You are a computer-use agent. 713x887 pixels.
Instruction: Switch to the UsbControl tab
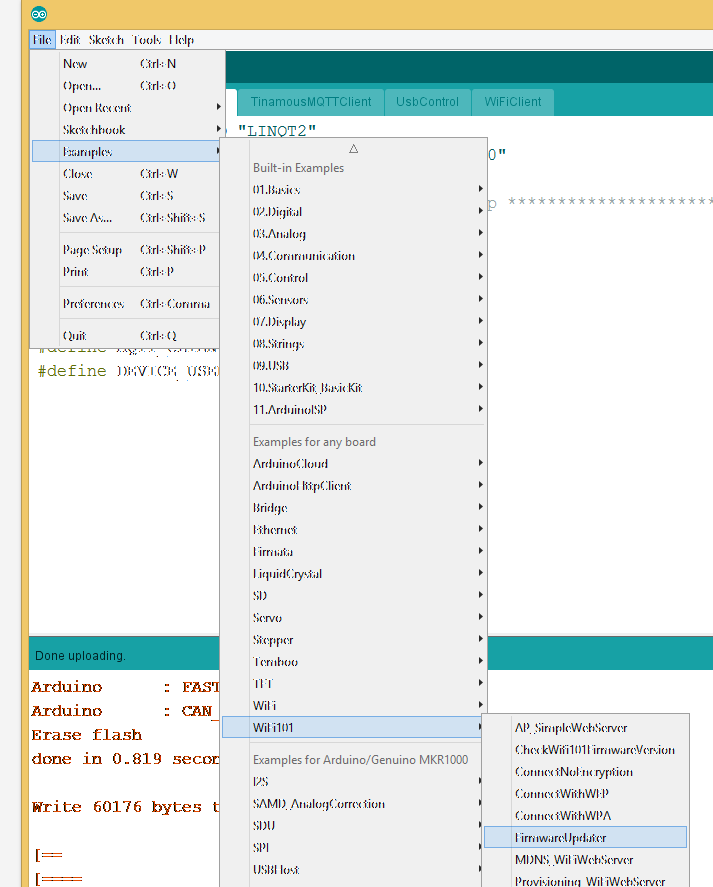point(427,102)
